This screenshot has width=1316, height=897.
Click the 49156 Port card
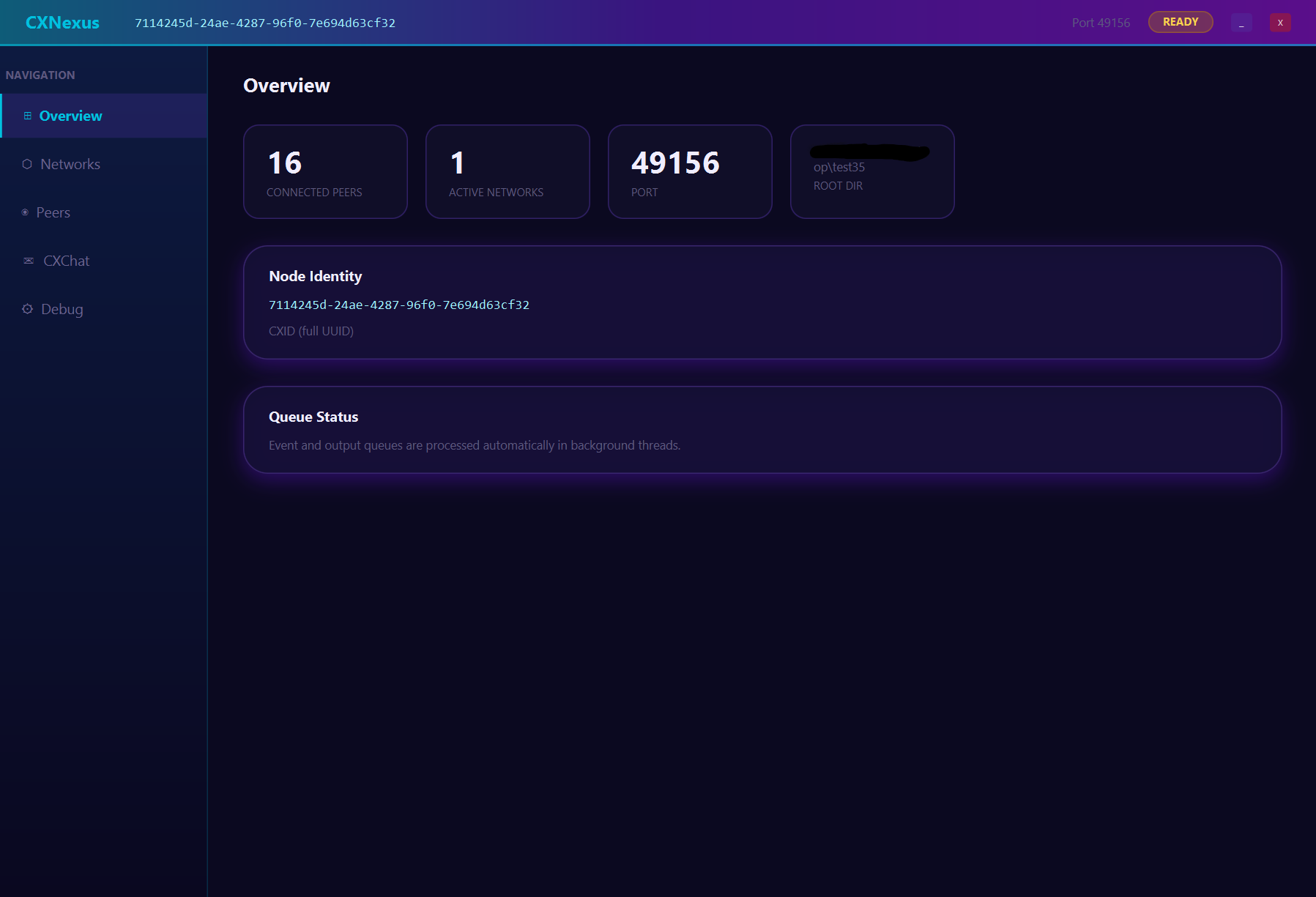(690, 171)
